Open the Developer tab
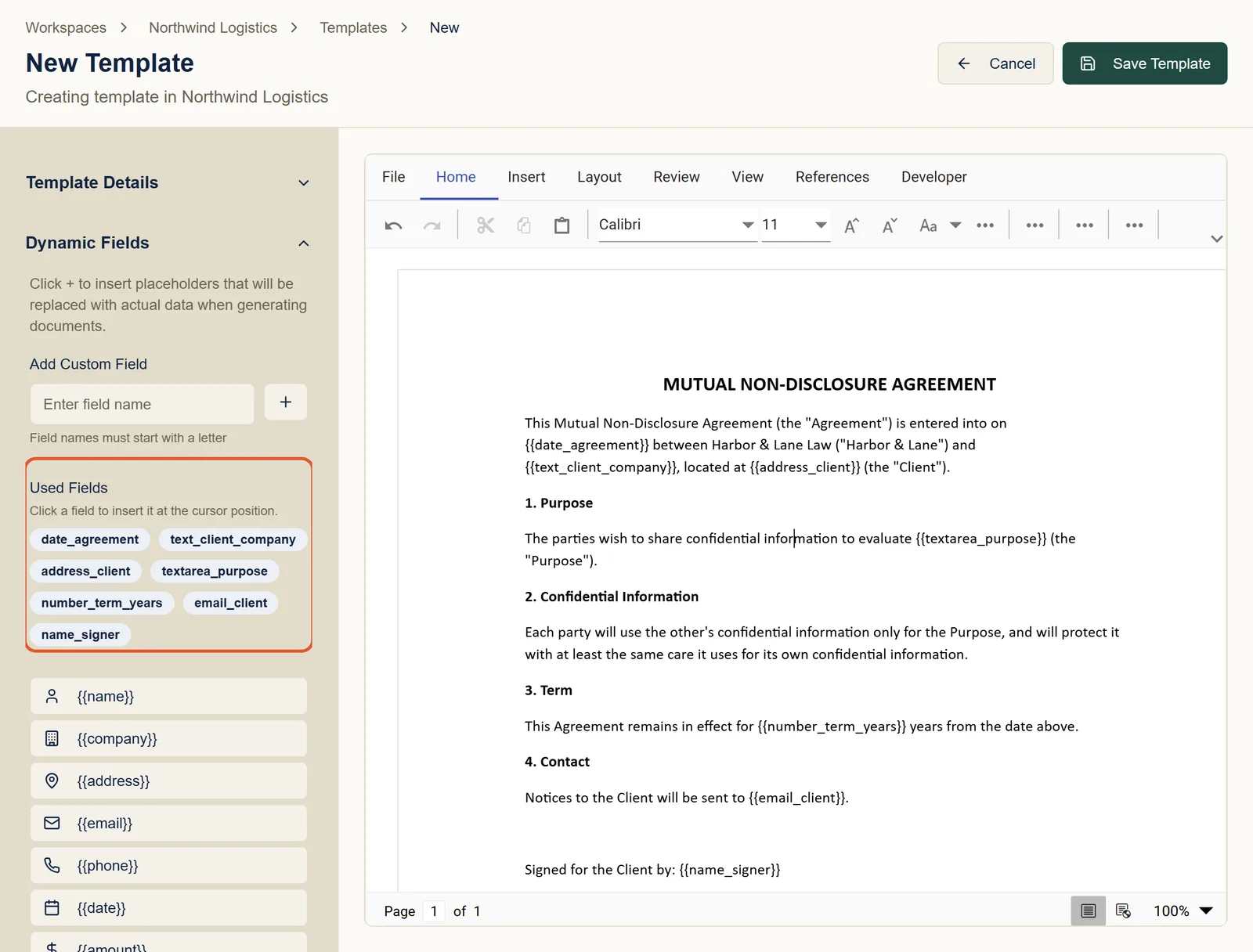The height and width of the screenshot is (952, 1253). pos(933,177)
